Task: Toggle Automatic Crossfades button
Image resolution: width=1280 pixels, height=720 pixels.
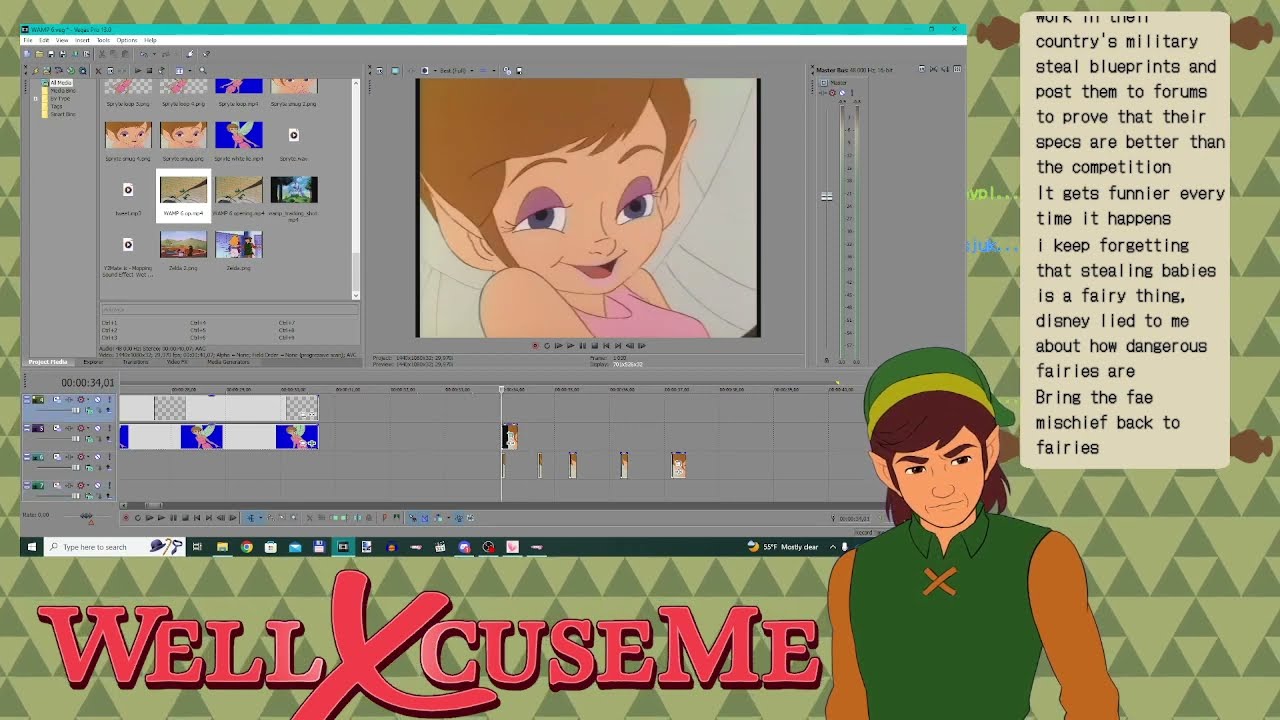Action: 425,518
